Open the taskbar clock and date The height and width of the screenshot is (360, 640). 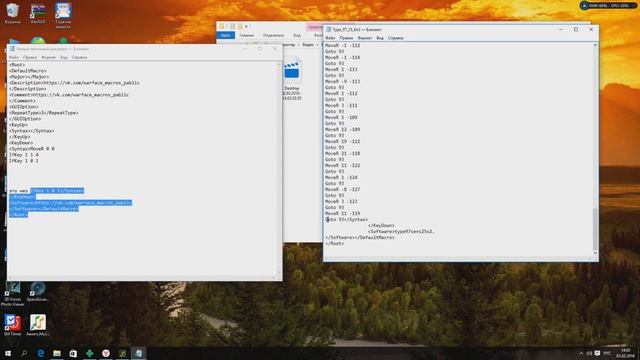(625, 353)
